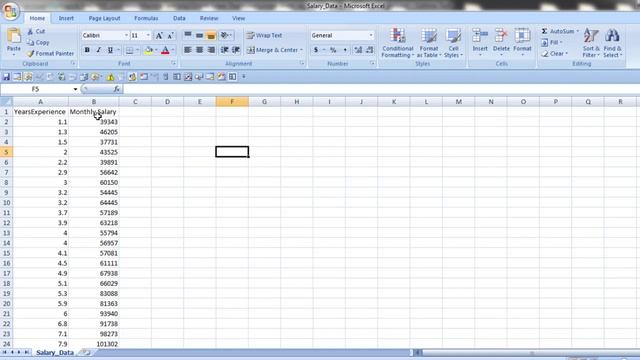Image resolution: width=640 pixels, height=360 pixels.
Task: Click the Paste clipboard icon
Action: 13,36
